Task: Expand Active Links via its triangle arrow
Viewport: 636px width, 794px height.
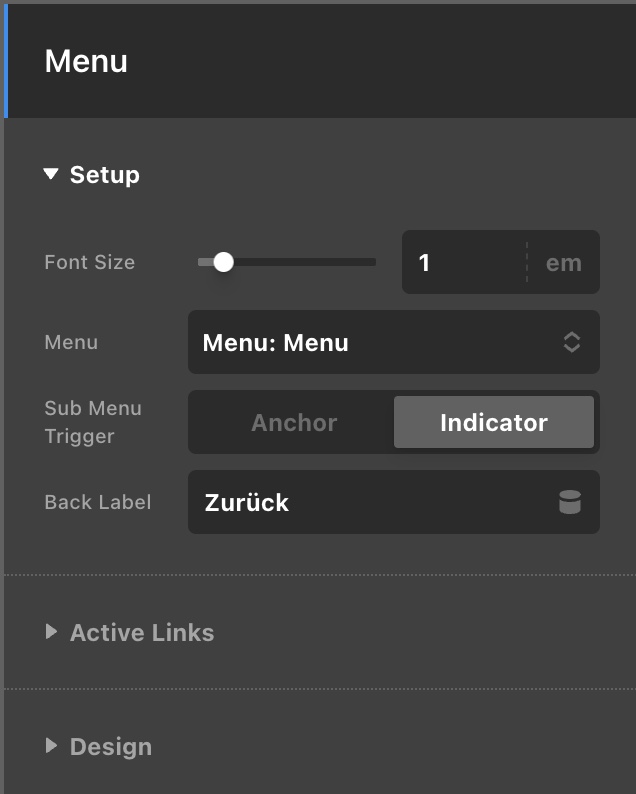Action: (x=51, y=632)
